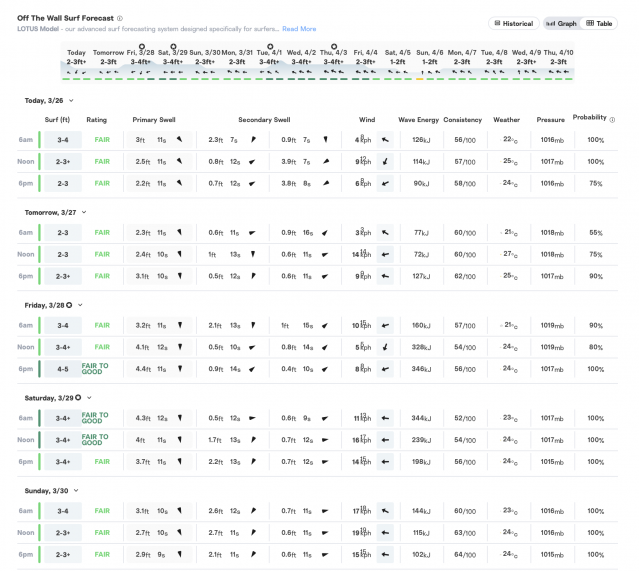
Task: Click the circle marker next to Friday, 3/28 heading
Action: point(69,305)
